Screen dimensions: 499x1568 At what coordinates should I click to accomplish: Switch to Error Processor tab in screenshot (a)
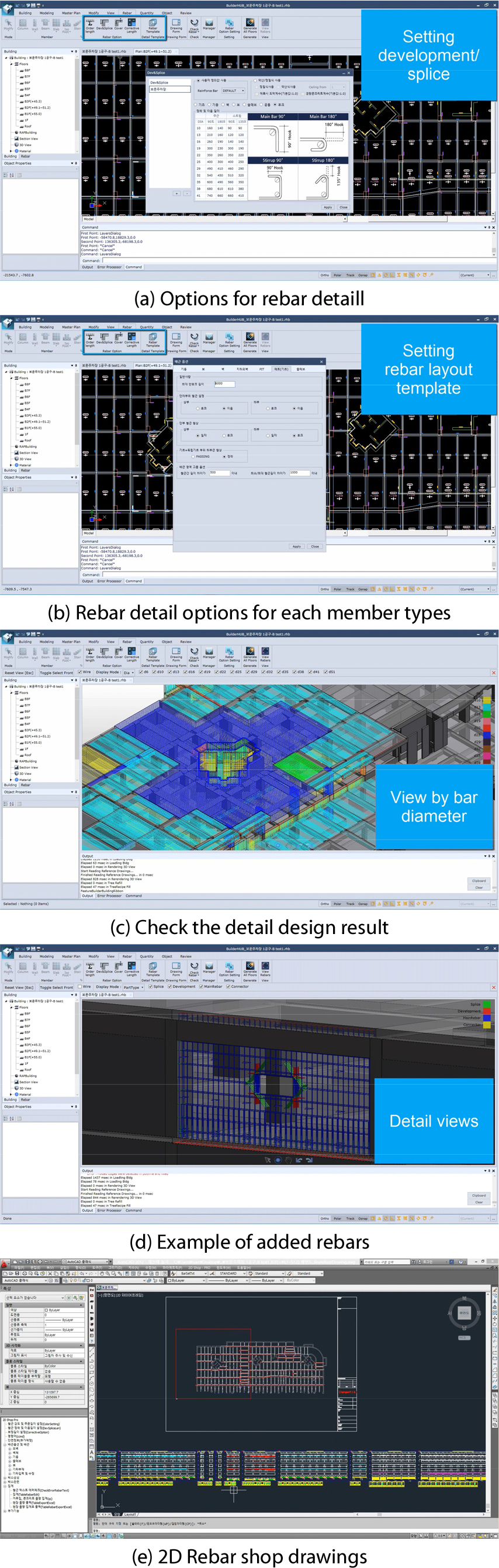coord(109,267)
